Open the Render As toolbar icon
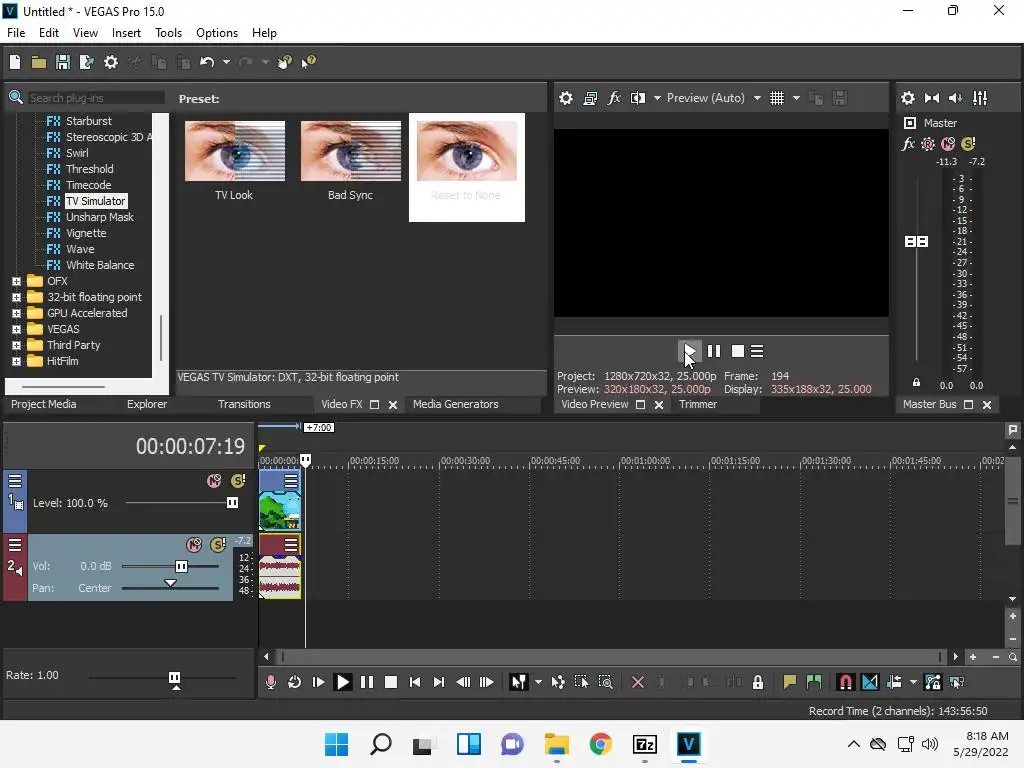The image size is (1024, 768). click(86, 62)
